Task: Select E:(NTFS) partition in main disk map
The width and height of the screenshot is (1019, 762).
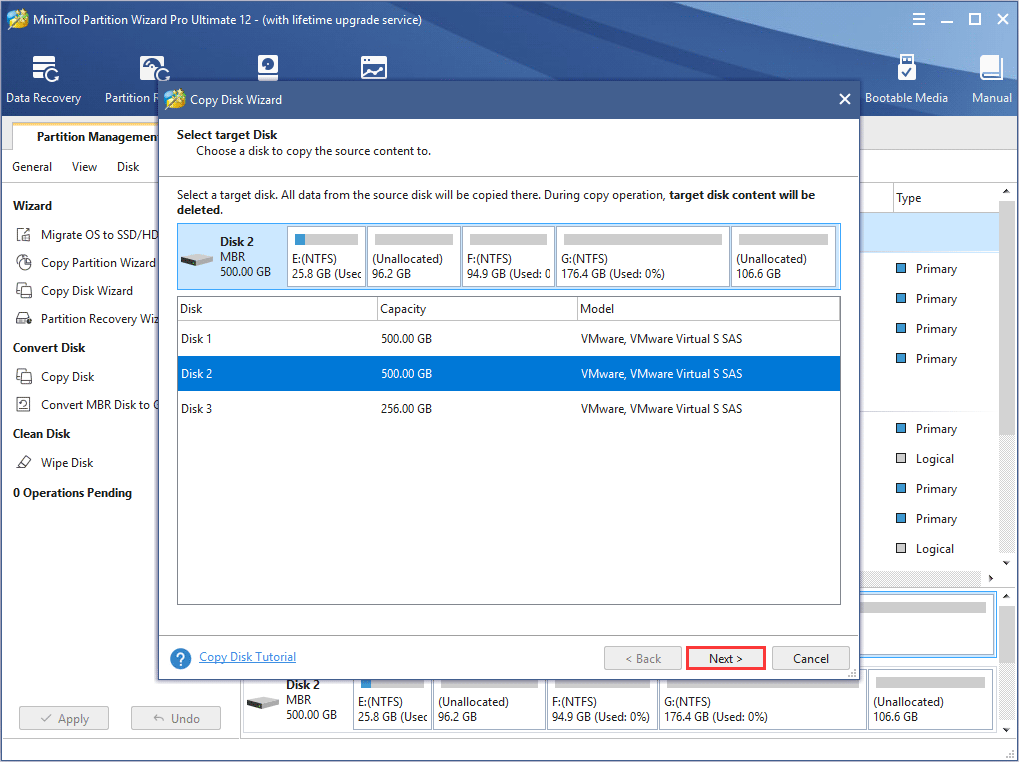Action: click(x=392, y=705)
